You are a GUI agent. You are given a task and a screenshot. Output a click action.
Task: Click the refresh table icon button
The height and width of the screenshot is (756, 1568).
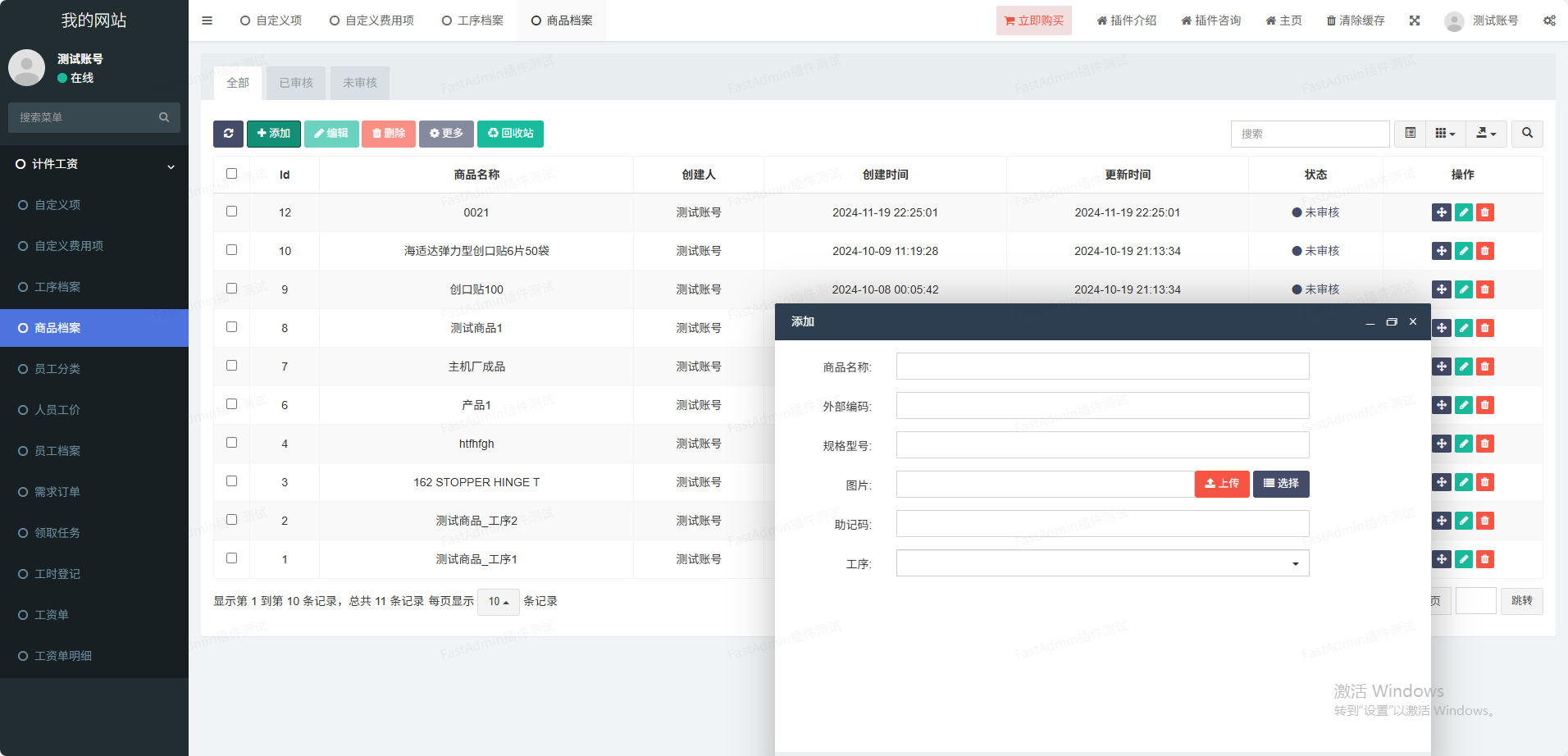coord(228,134)
